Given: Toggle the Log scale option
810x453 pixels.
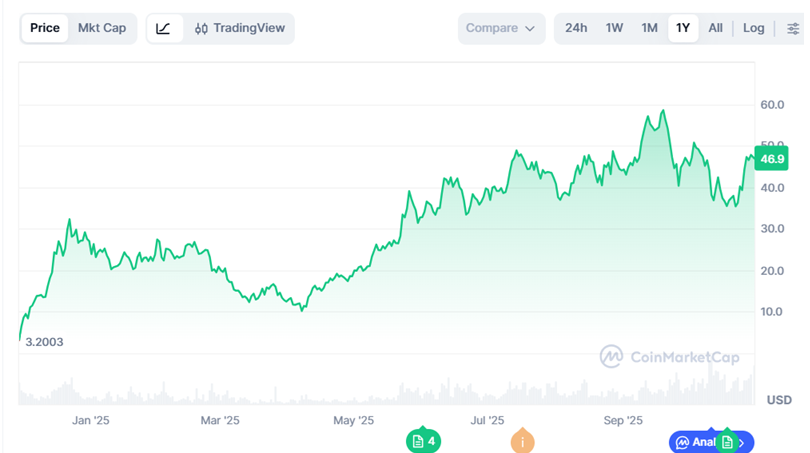Looking at the screenshot, I should point(753,28).
